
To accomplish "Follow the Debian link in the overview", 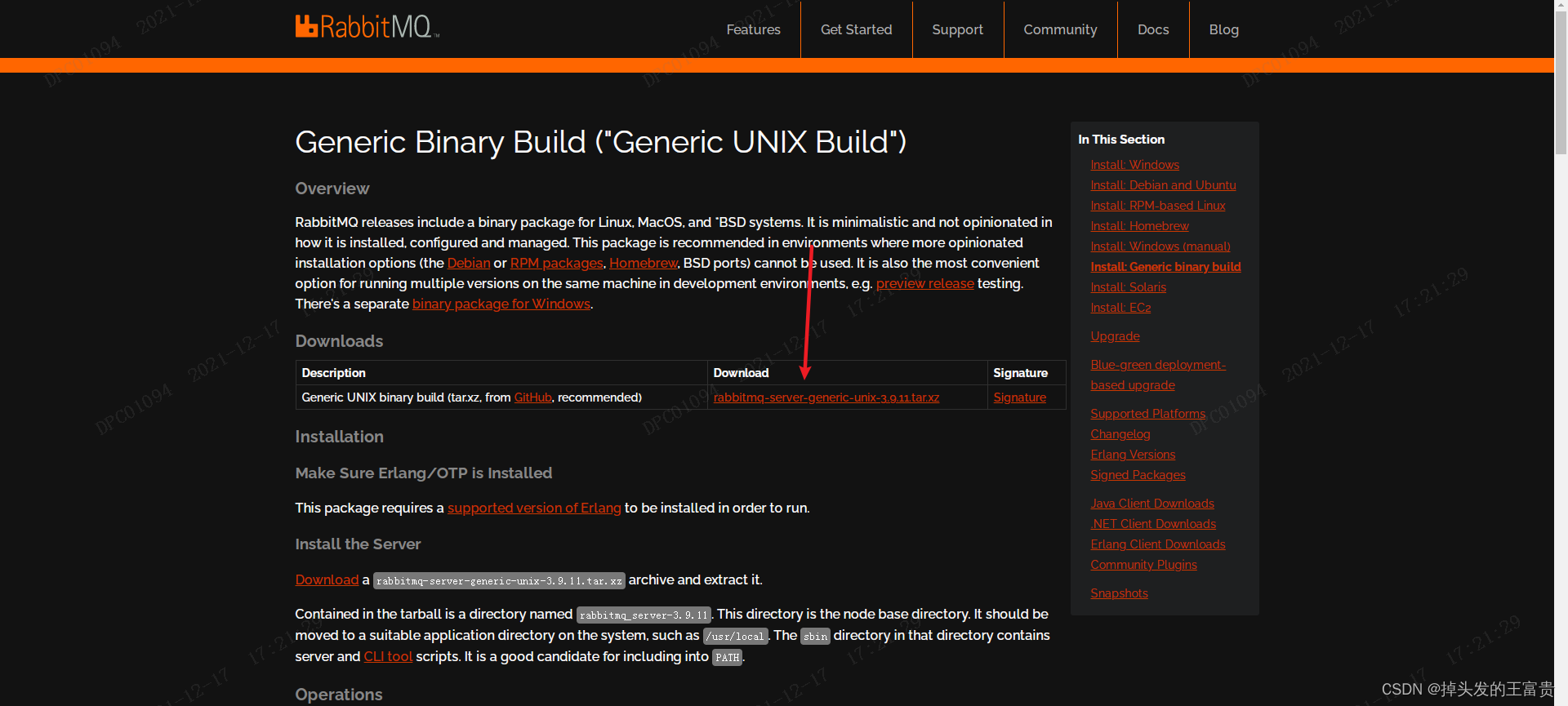I will [469, 263].
